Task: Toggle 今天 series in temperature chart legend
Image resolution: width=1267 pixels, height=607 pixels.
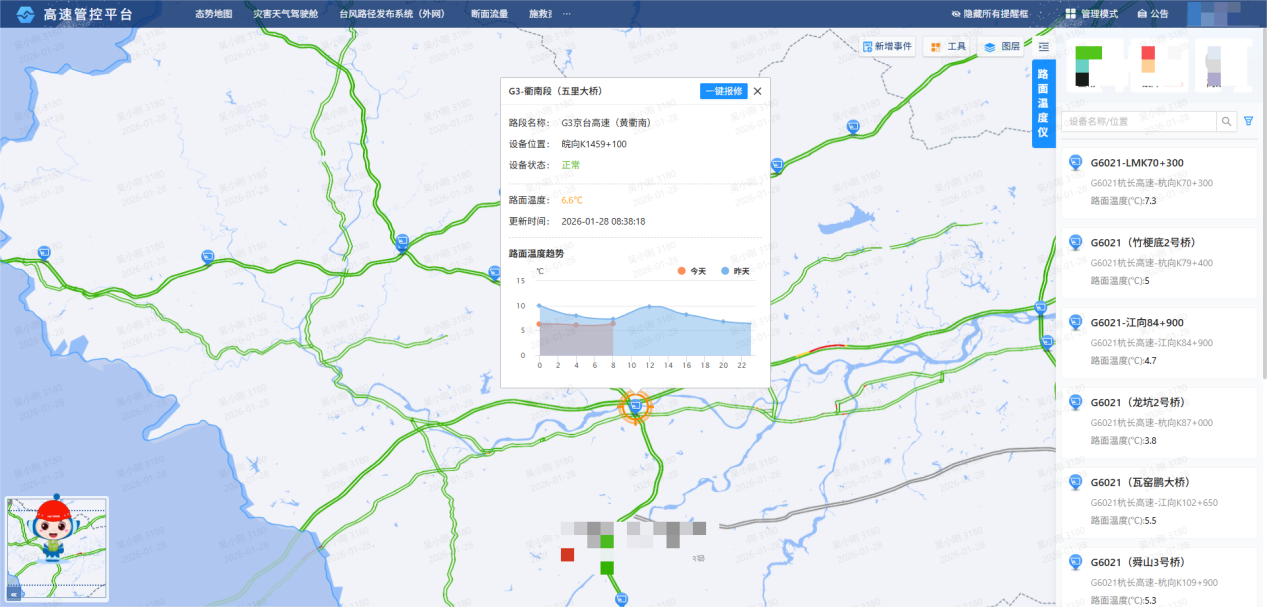Action: [691, 271]
